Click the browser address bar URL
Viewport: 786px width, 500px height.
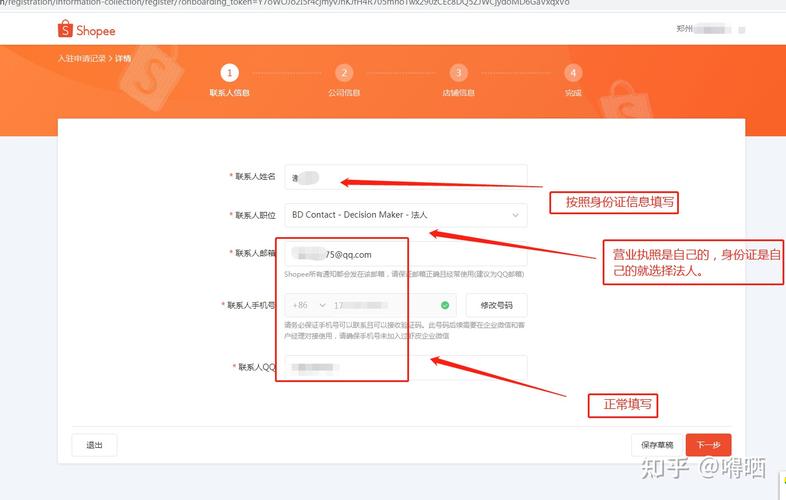[x=285, y=3]
